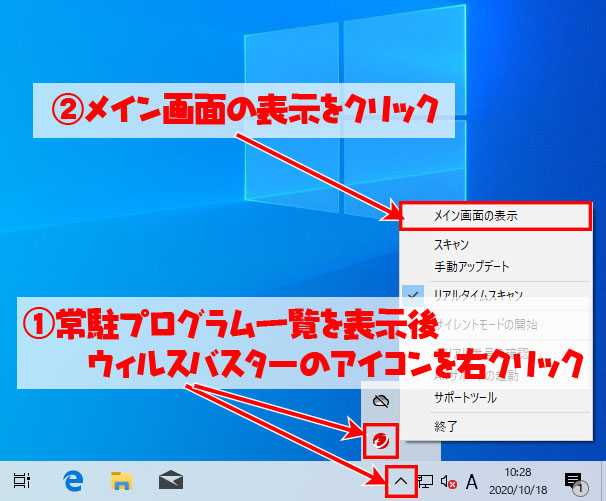Choose 終了 to exit Virus Buster
This screenshot has height=501, width=606.
pyautogui.click(x=495, y=426)
